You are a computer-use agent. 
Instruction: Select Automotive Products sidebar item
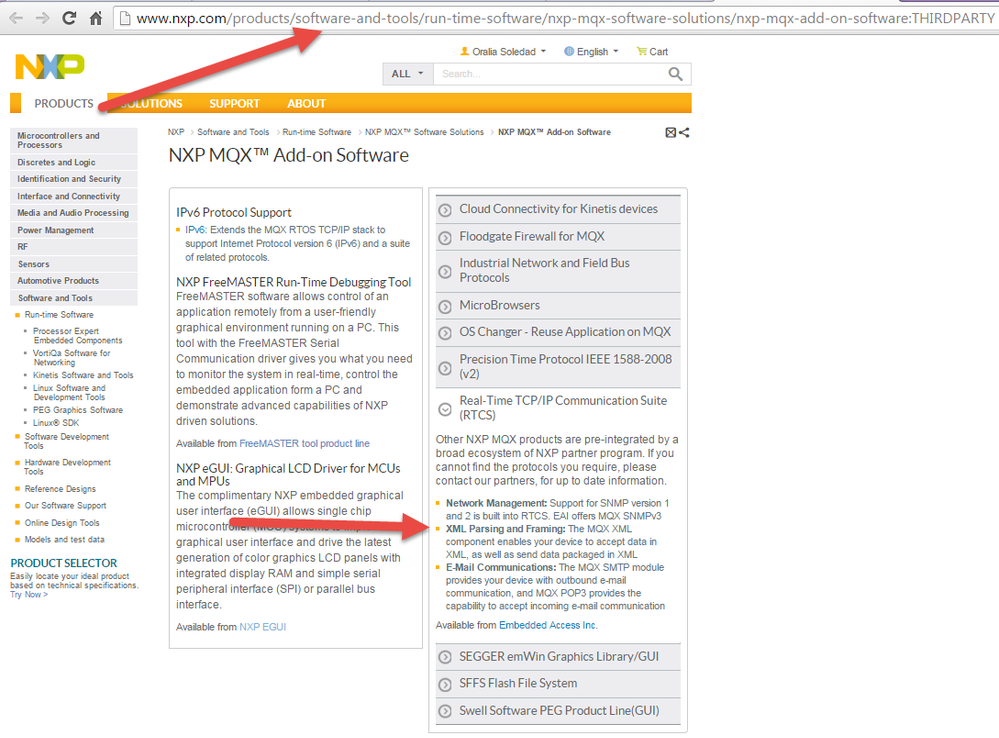click(74, 280)
